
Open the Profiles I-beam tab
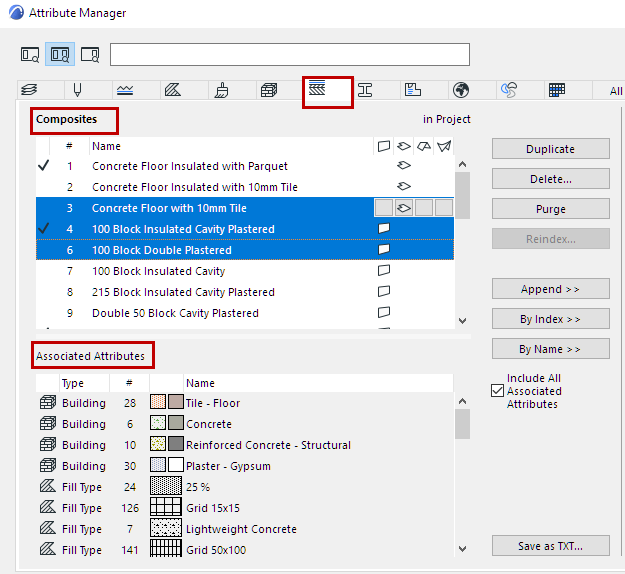(x=365, y=90)
